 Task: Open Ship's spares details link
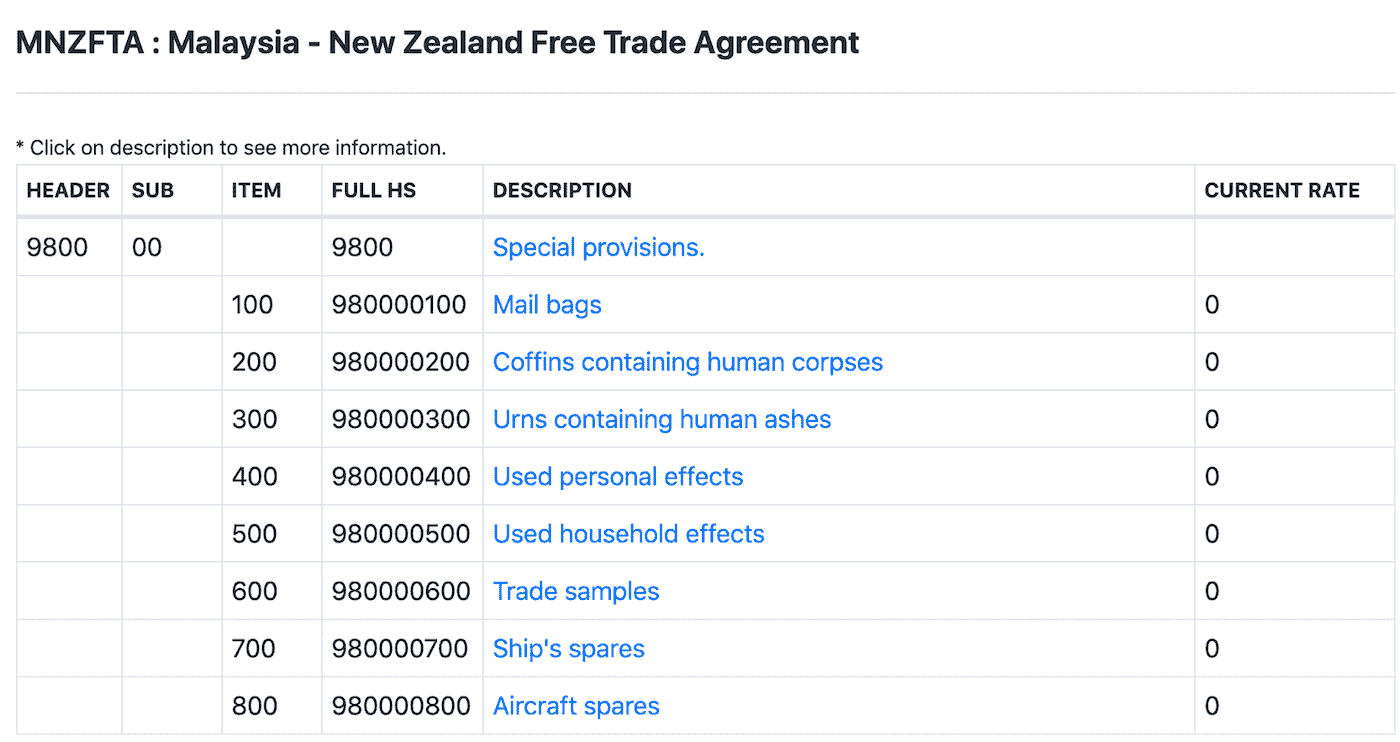coord(568,649)
